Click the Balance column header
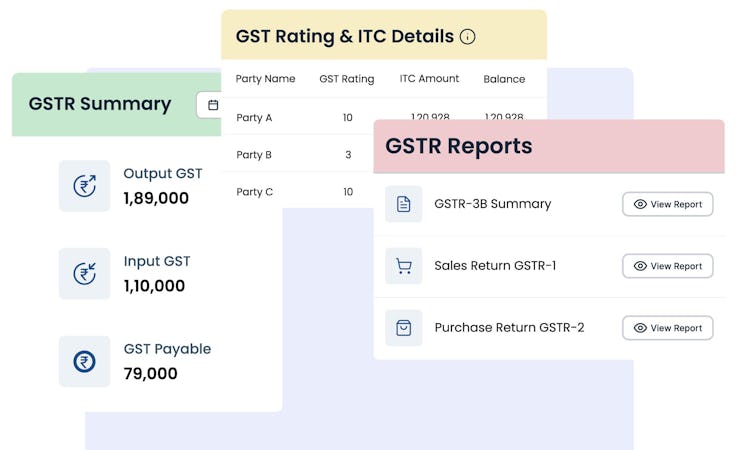This screenshot has width=737, height=450. click(x=504, y=79)
